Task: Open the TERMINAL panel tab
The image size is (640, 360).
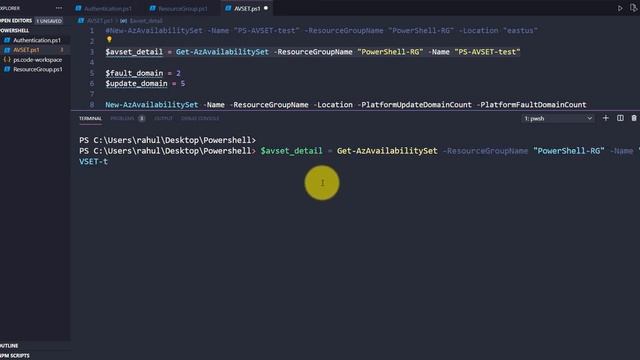Action: (x=90, y=118)
